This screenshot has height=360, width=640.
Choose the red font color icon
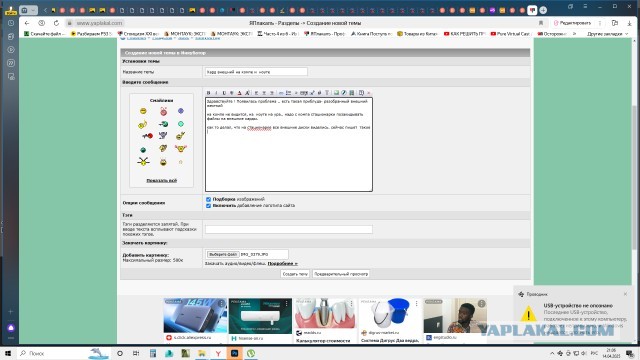[x=240, y=93]
